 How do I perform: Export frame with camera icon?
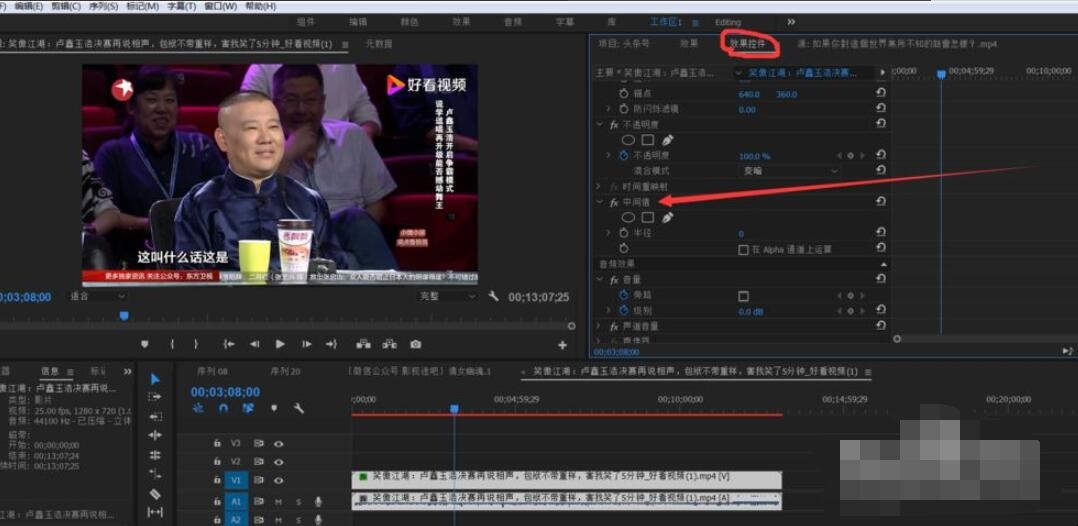click(415, 344)
